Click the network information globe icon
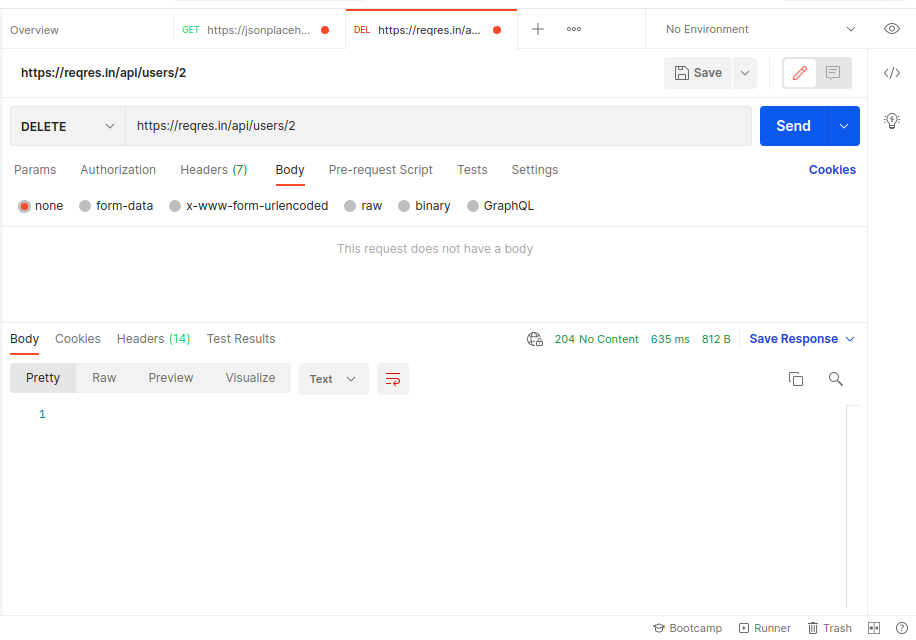 [x=535, y=339]
